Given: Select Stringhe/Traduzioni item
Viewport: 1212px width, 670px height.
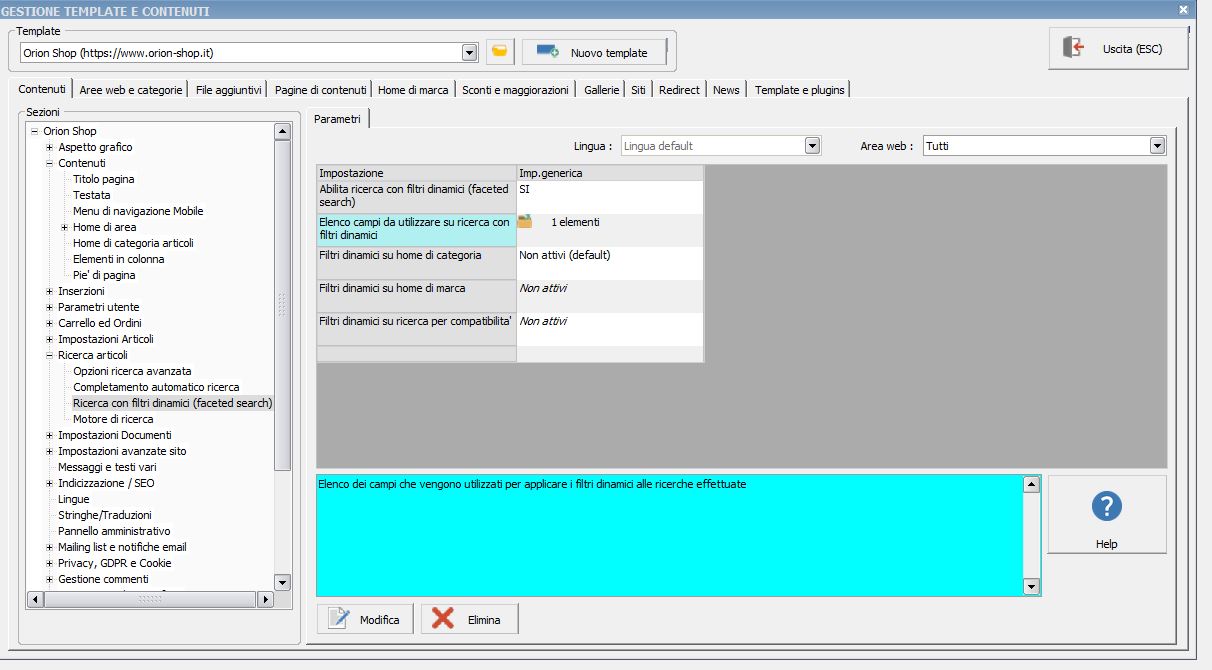Looking at the screenshot, I should click(x=105, y=515).
